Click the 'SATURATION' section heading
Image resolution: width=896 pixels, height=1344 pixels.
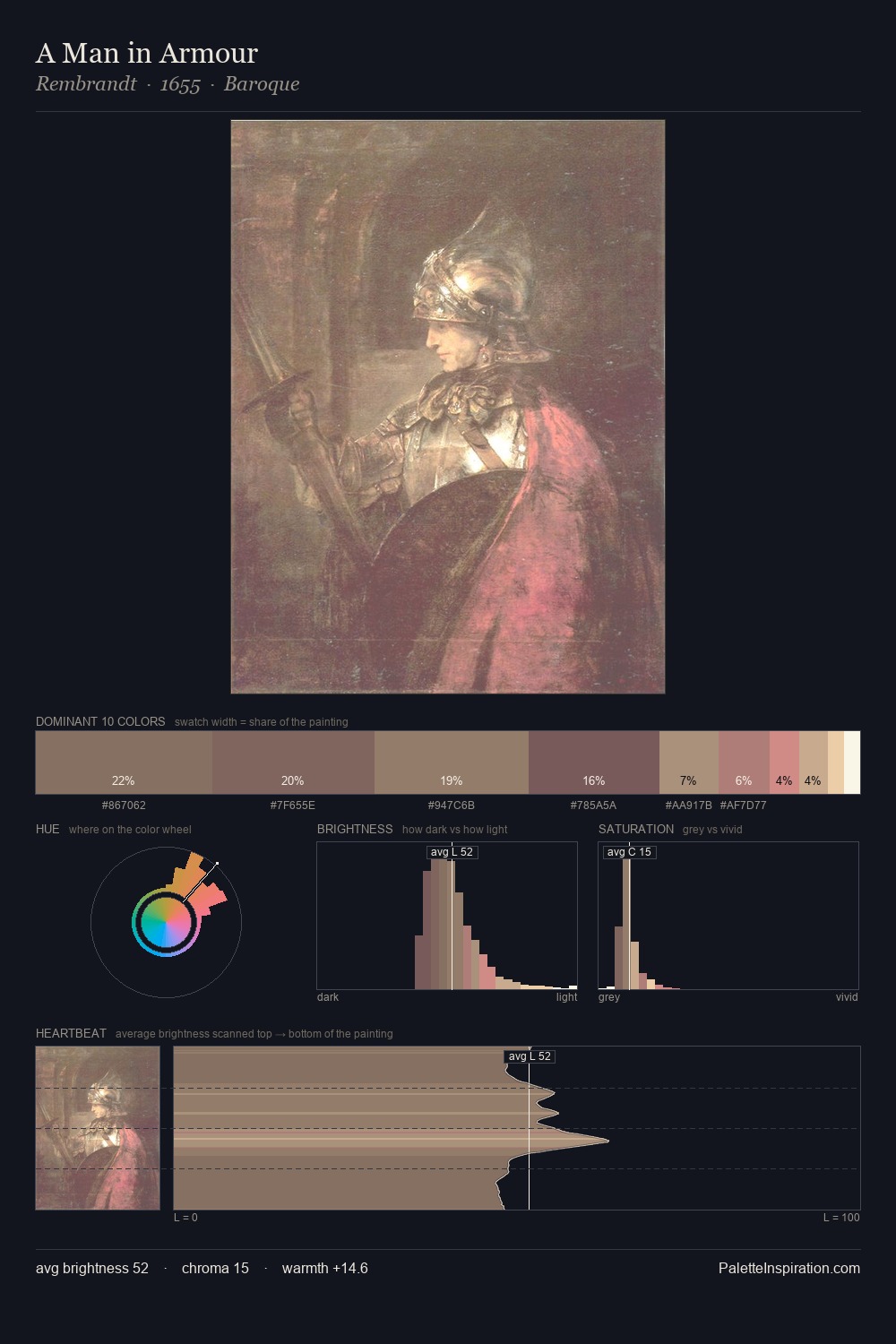(636, 829)
